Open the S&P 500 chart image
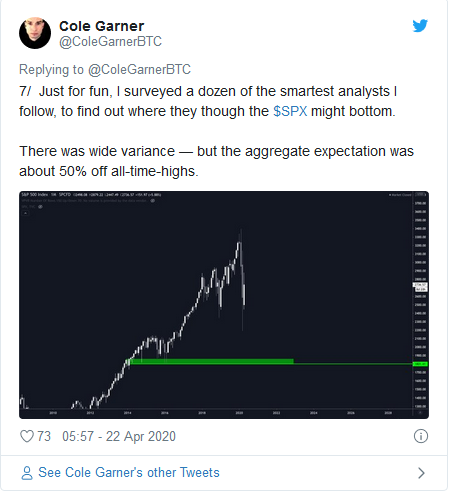 (224, 305)
